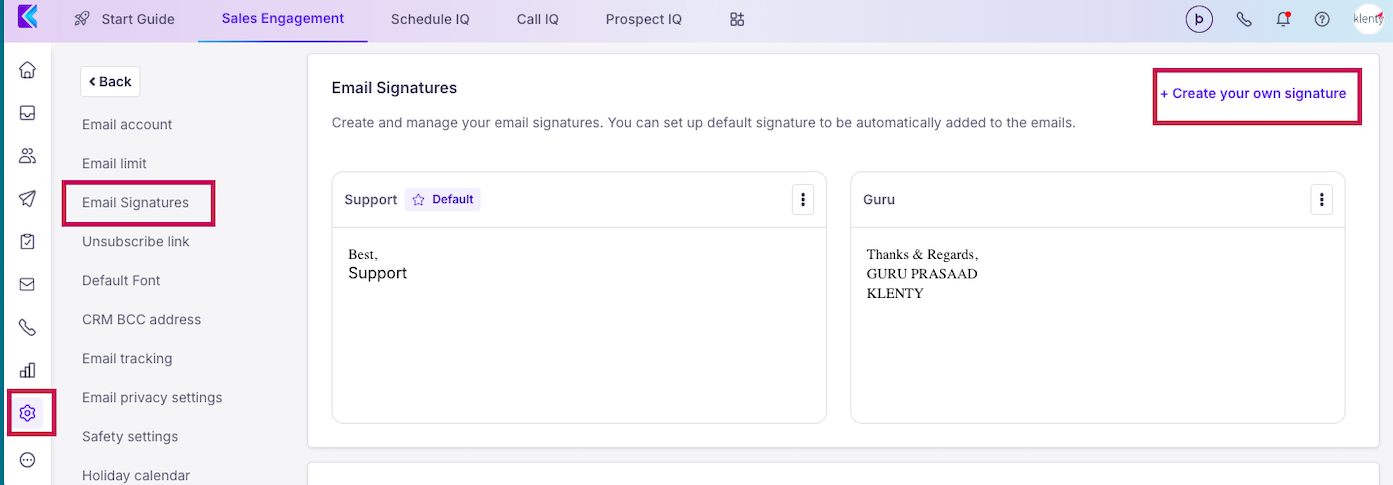Viewport: 1393px width, 485px height.
Task: Open the cadences paper plane icon
Action: tap(28, 198)
